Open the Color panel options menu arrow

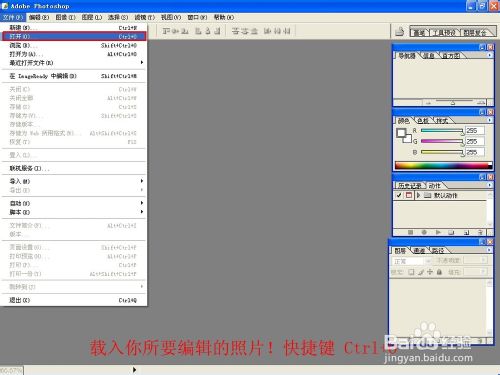489,120
